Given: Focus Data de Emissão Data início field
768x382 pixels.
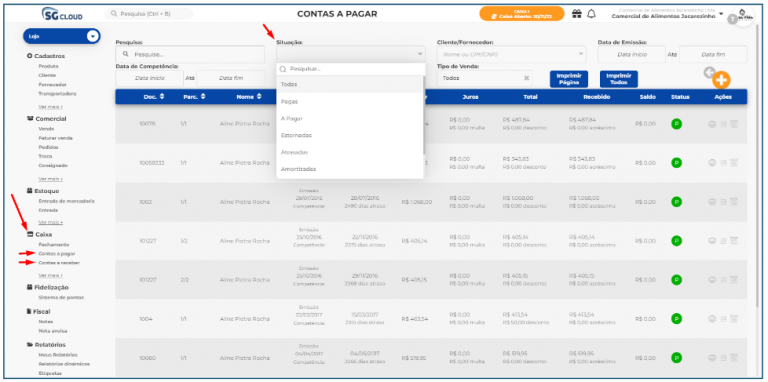Looking at the screenshot, I should [x=631, y=54].
